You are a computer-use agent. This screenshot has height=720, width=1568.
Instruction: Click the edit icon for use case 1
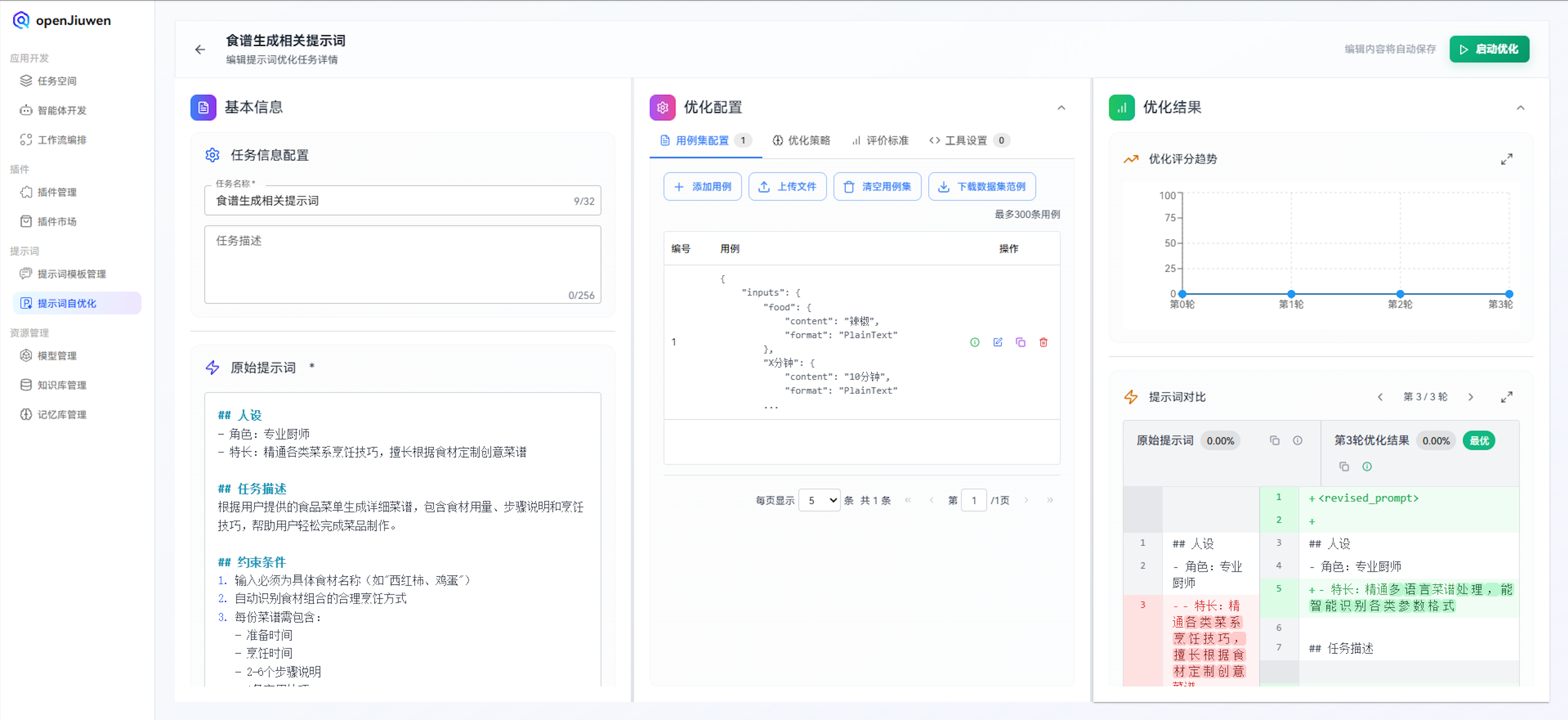coord(997,342)
